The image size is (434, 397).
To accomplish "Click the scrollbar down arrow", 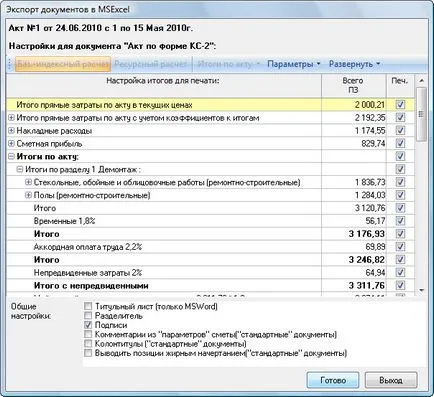I will [x=421, y=290].
